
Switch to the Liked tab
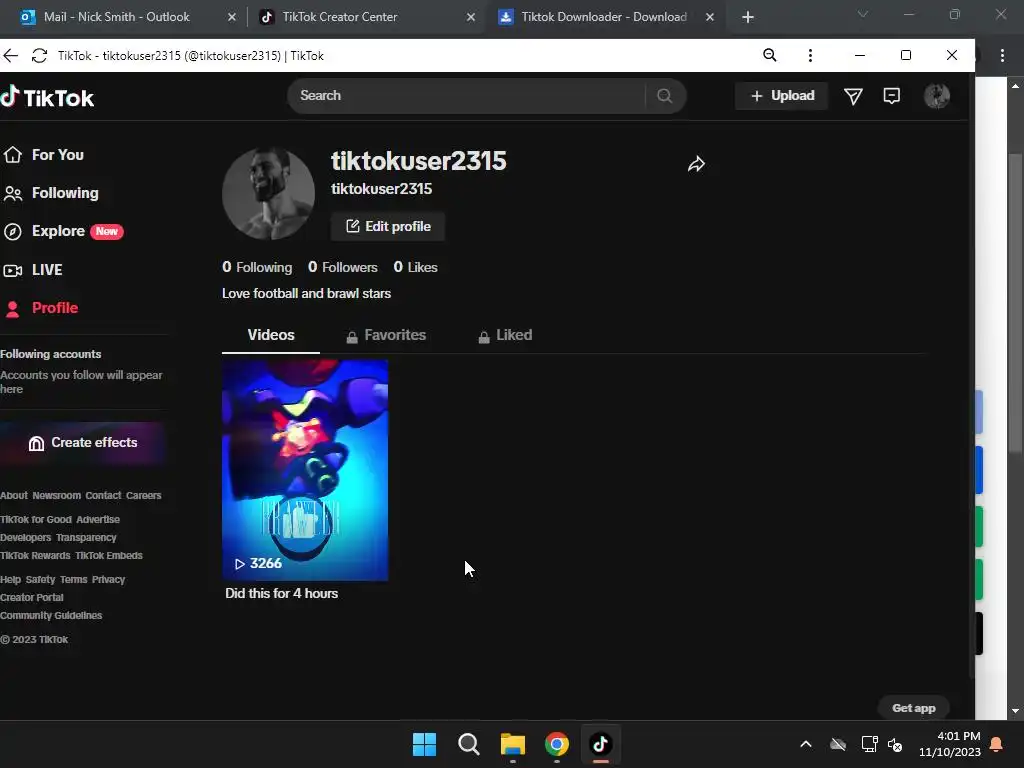[x=505, y=336]
